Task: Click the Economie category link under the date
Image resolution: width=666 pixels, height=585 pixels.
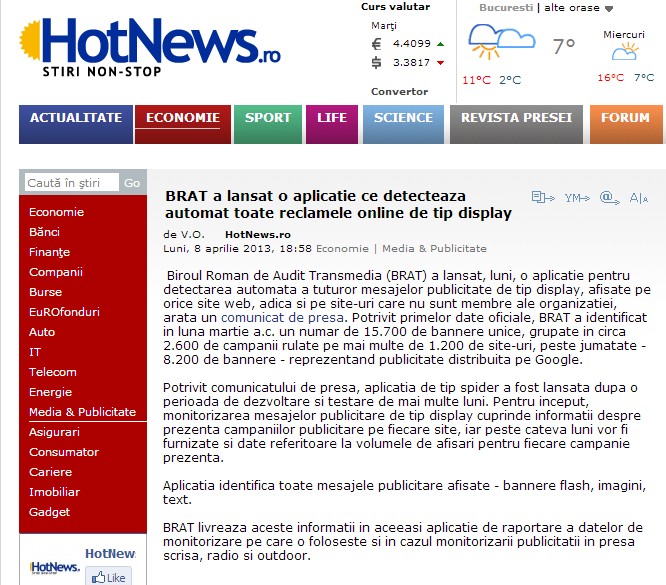Action: click(342, 249)
